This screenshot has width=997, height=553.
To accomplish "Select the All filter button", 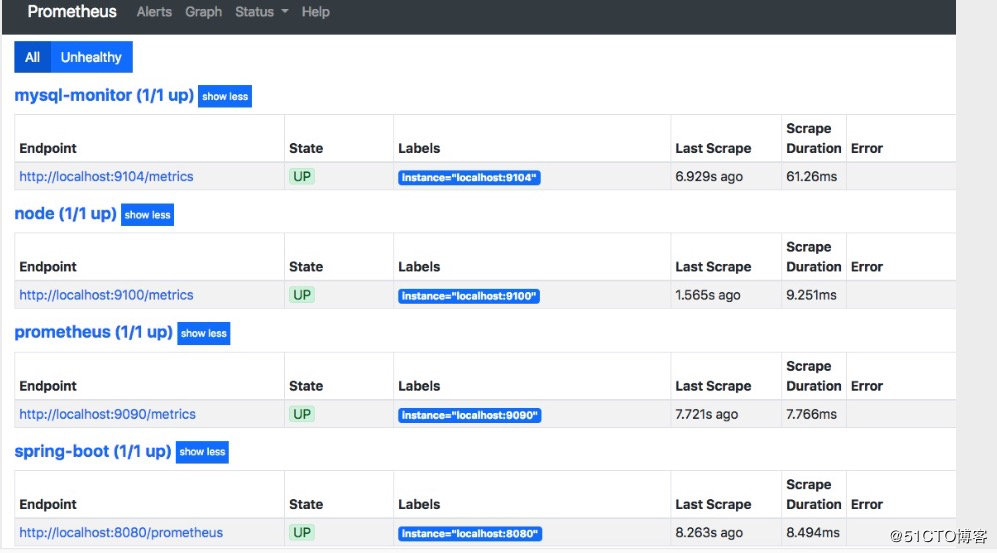I will coord(33,57).
